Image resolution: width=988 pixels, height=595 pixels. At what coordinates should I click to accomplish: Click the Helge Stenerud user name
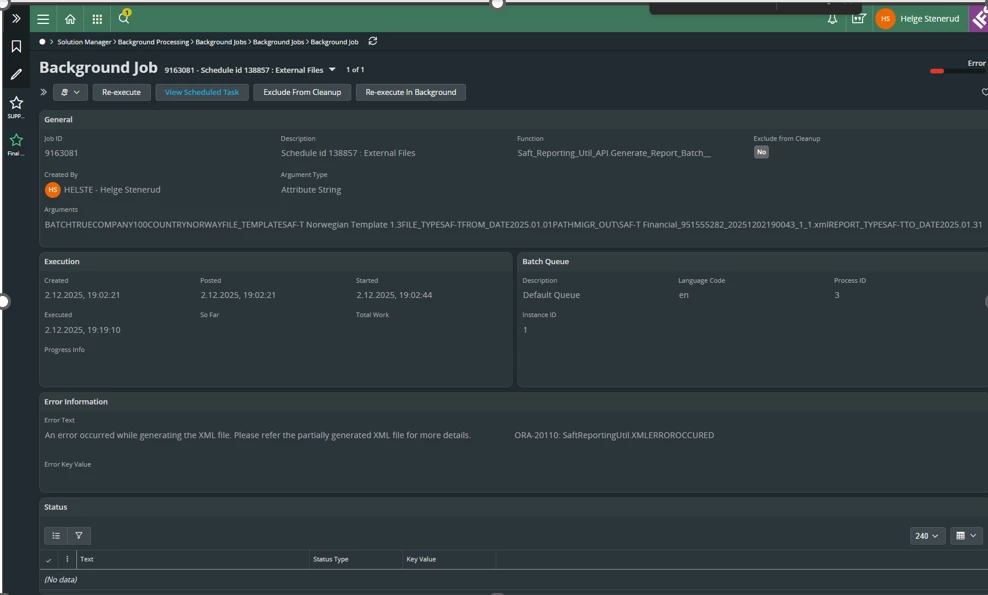click(929, 19)
